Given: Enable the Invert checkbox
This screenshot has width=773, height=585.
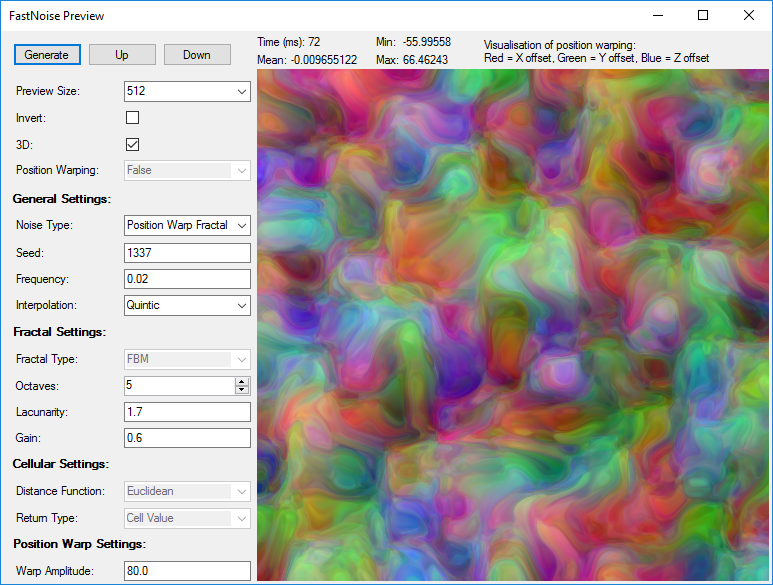Looking at the screenshot, I should point(132,118).
